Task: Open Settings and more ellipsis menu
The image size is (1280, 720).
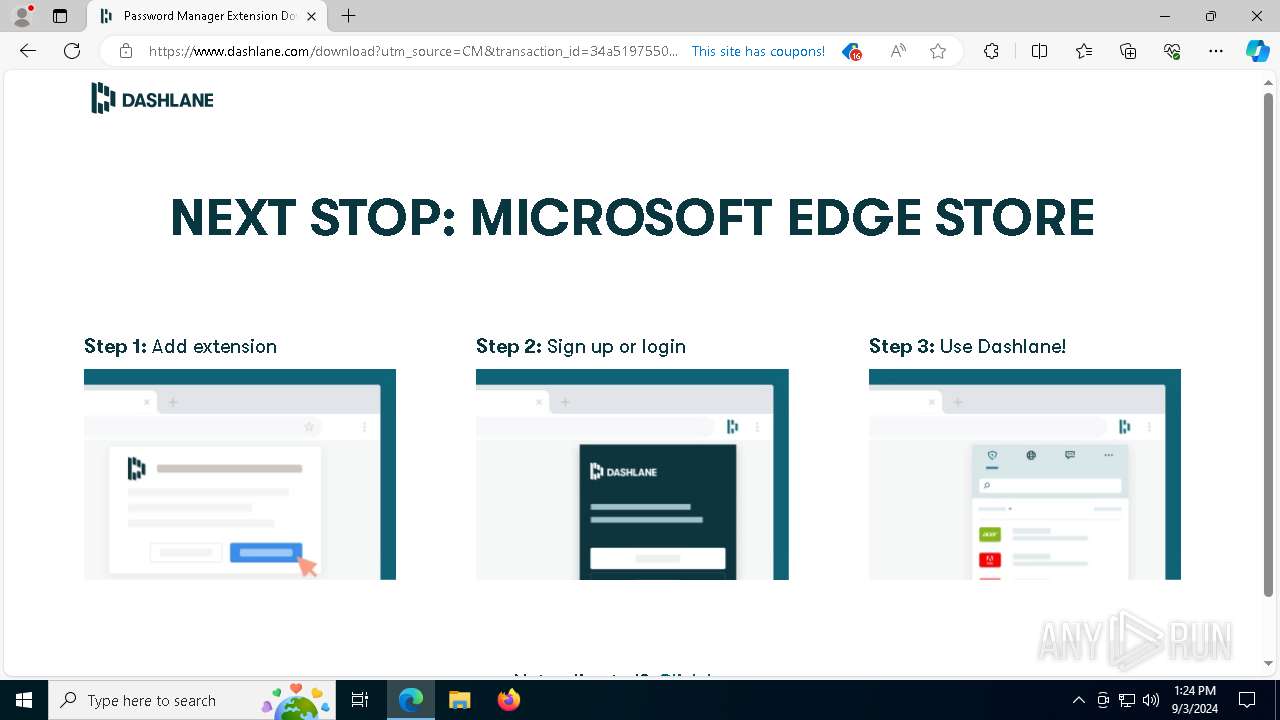Action: pyautogui.click(x=1216, y=51)
